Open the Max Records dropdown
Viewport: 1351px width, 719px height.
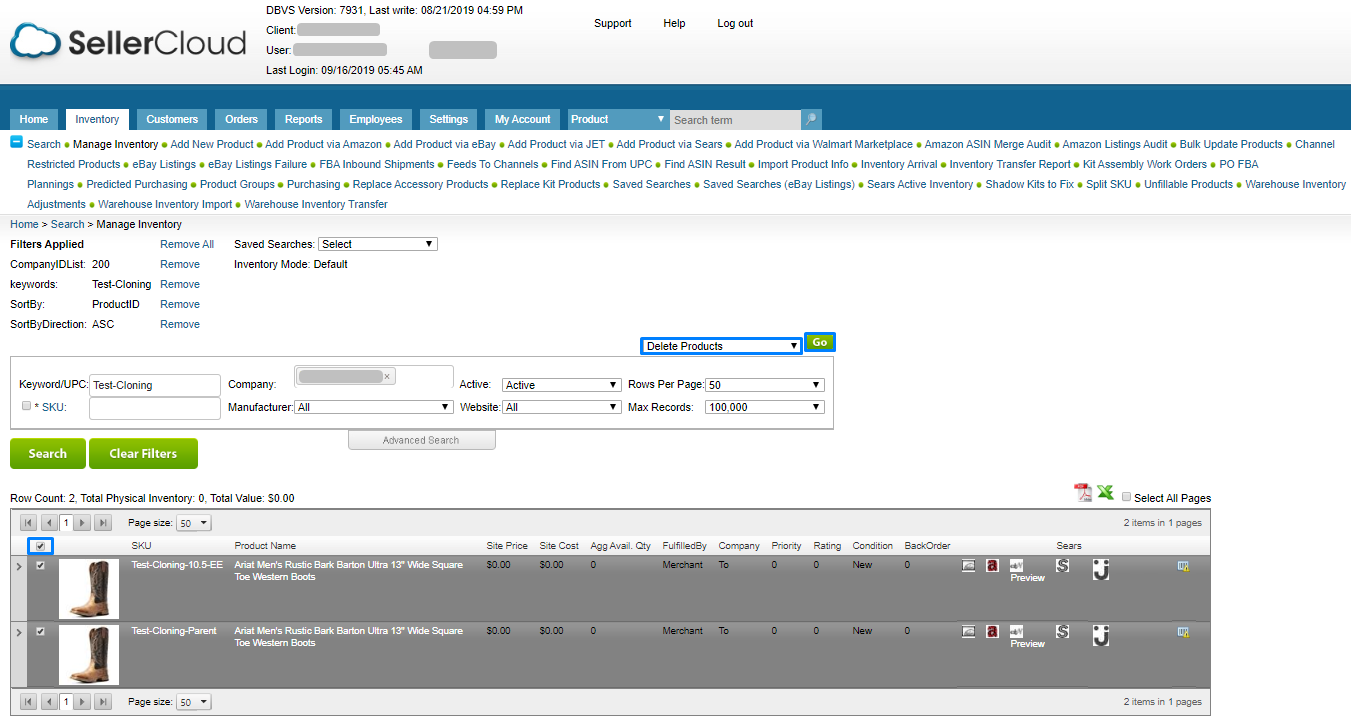tap(765, 407)
